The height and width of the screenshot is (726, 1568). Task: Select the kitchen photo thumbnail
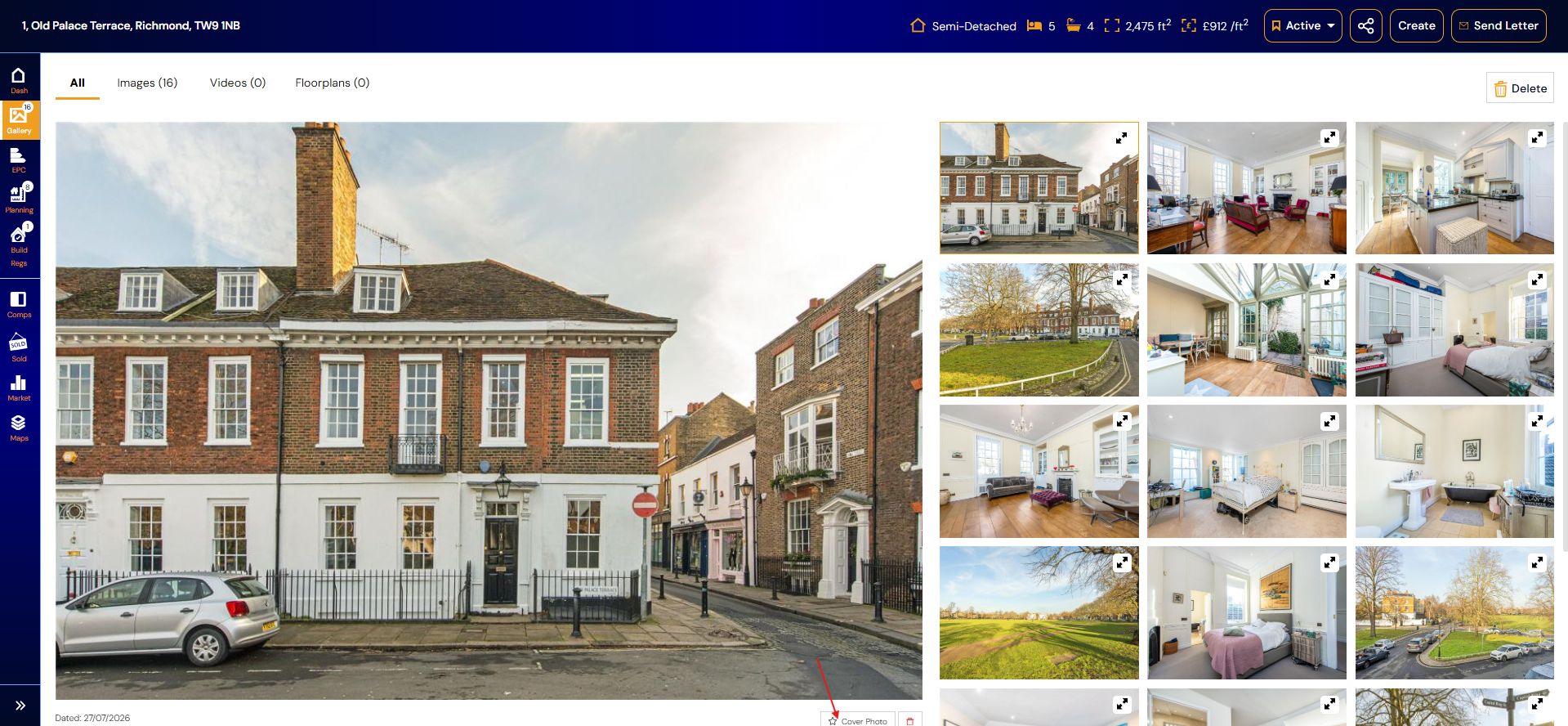1454,188
